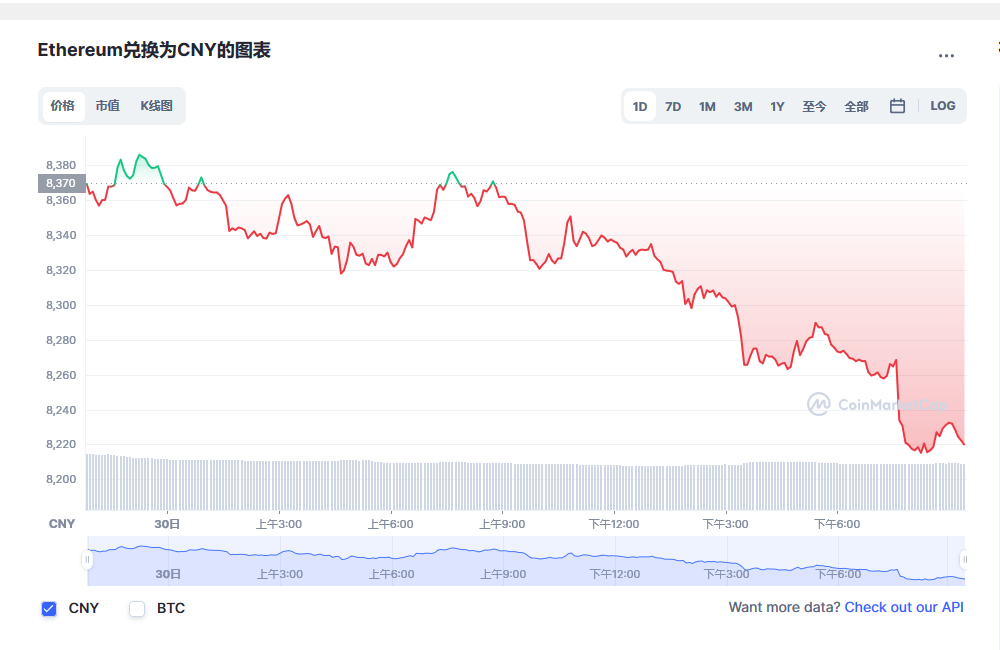
Task: Click the 8,200 y-axis price label
Action: click(x=61, y=480)
